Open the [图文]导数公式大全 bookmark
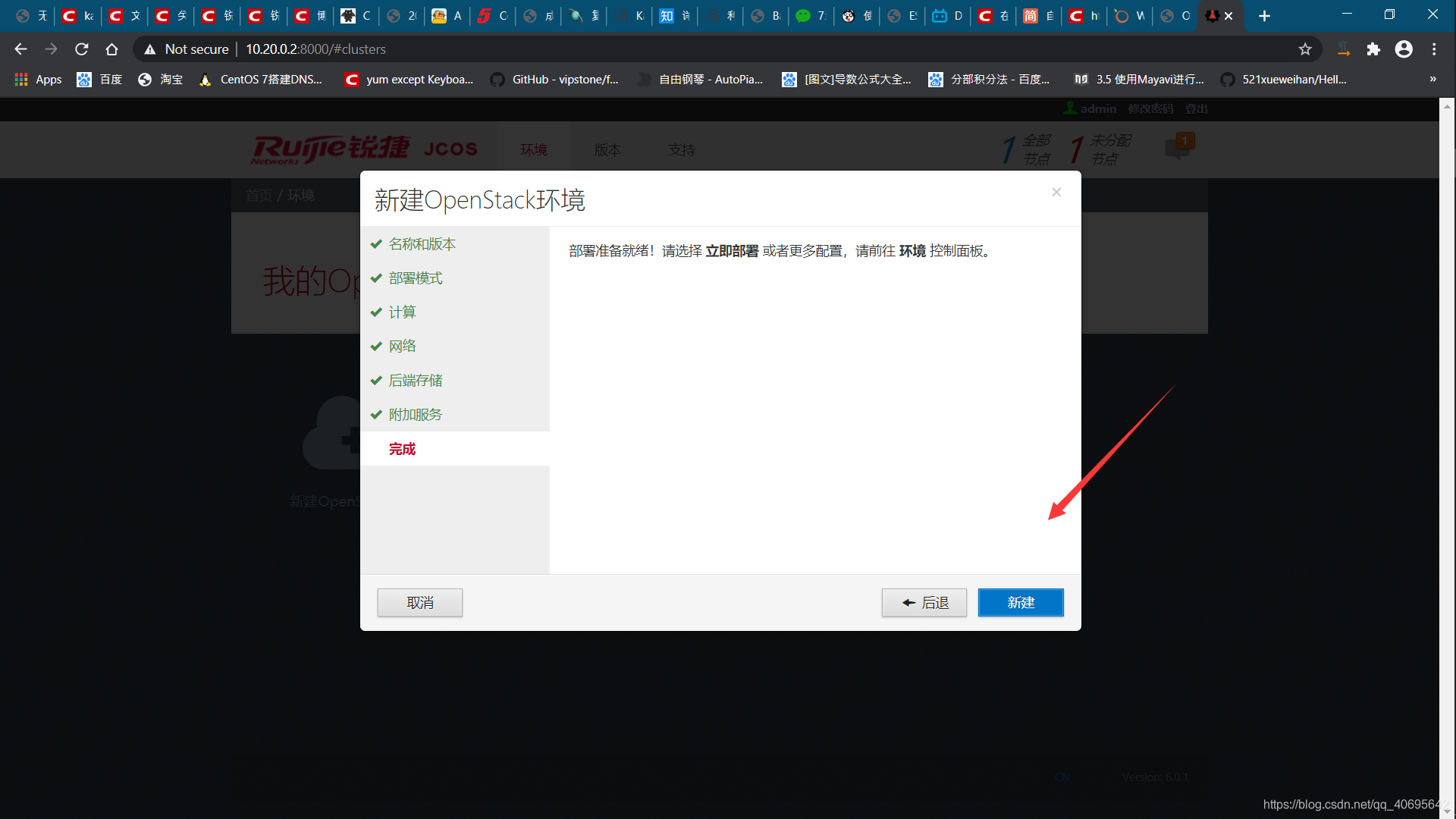 (846, 80)
